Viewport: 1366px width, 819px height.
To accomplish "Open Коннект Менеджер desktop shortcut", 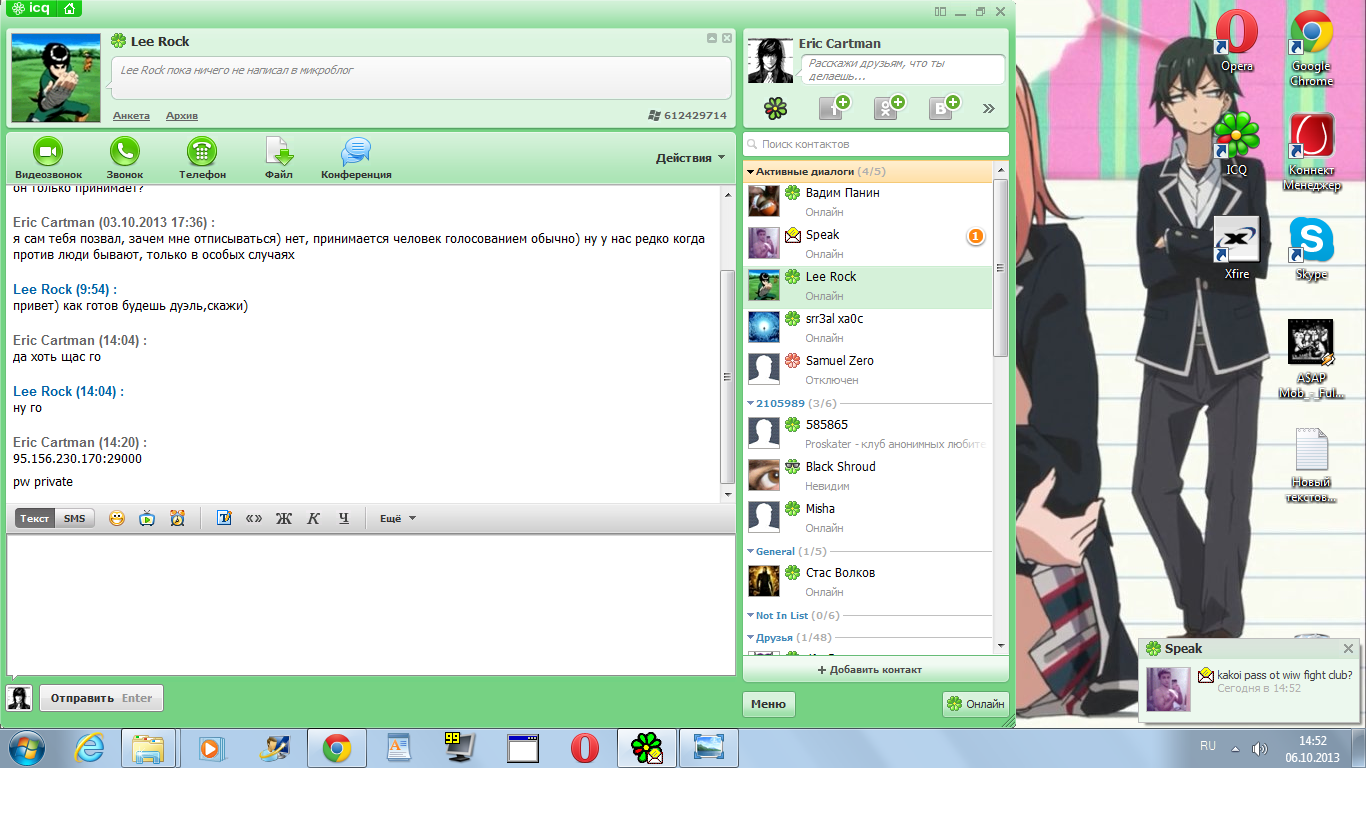I will (1311, 152).
